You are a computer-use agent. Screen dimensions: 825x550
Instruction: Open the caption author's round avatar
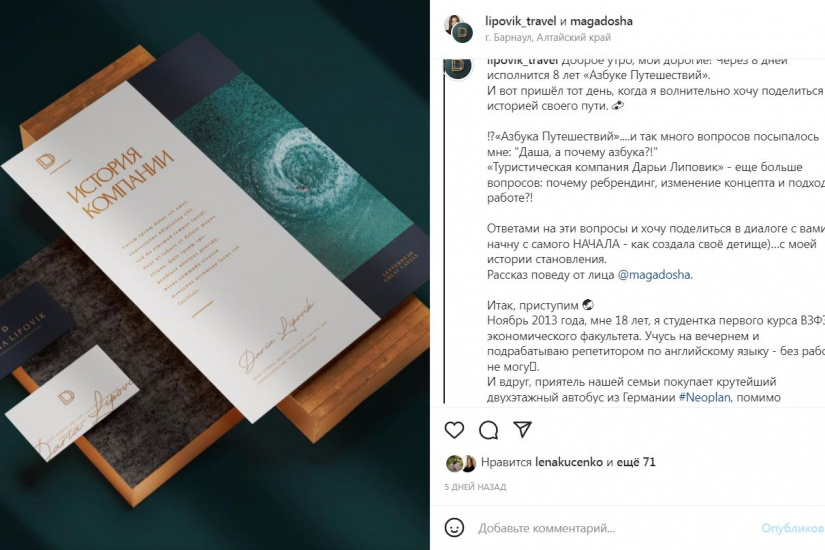point(458,68)
